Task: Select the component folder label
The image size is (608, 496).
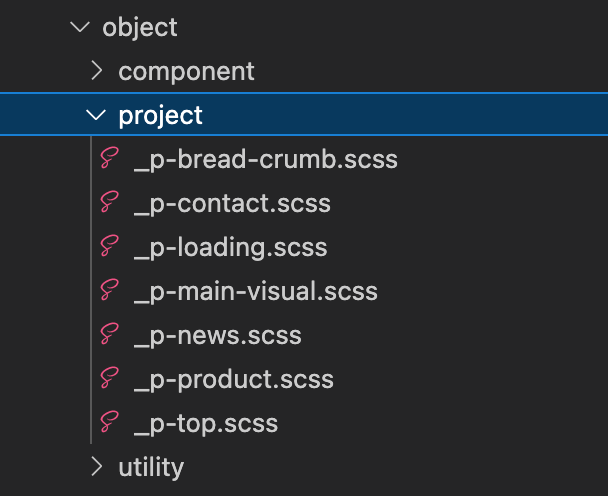Action: pos(186,72)
